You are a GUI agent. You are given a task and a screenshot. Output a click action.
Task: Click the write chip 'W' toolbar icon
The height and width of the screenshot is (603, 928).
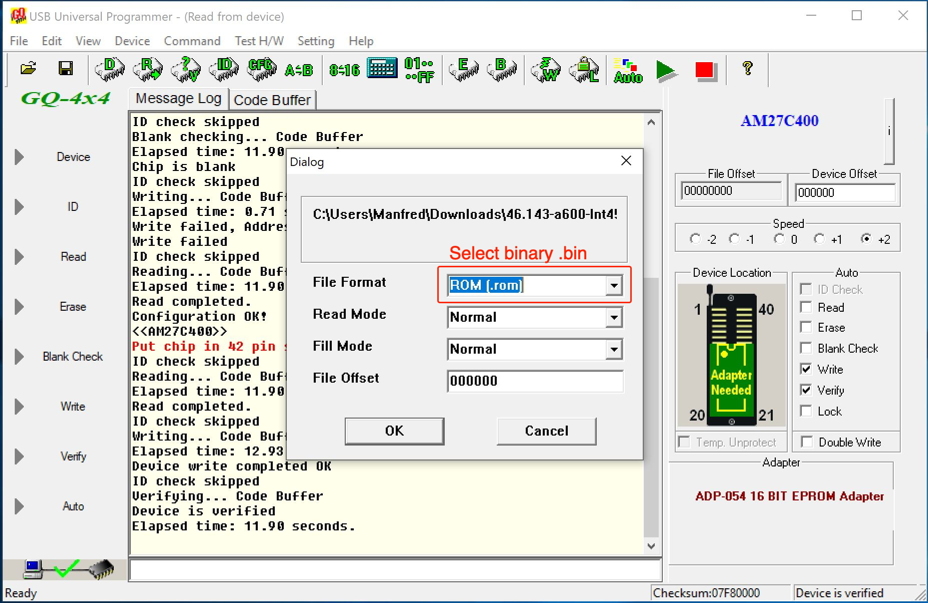545,69
